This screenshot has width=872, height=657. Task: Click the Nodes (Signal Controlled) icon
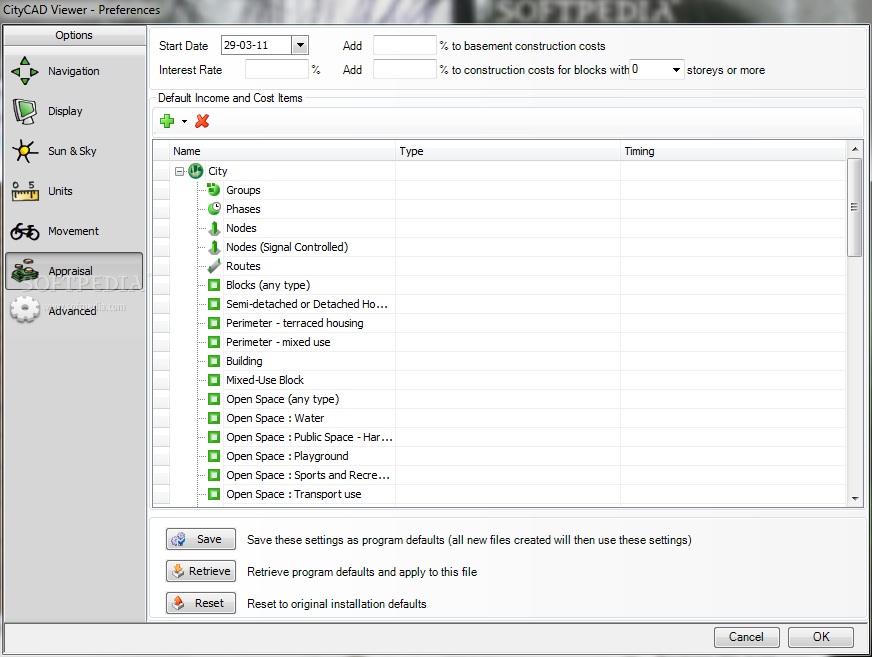[214, 246]
